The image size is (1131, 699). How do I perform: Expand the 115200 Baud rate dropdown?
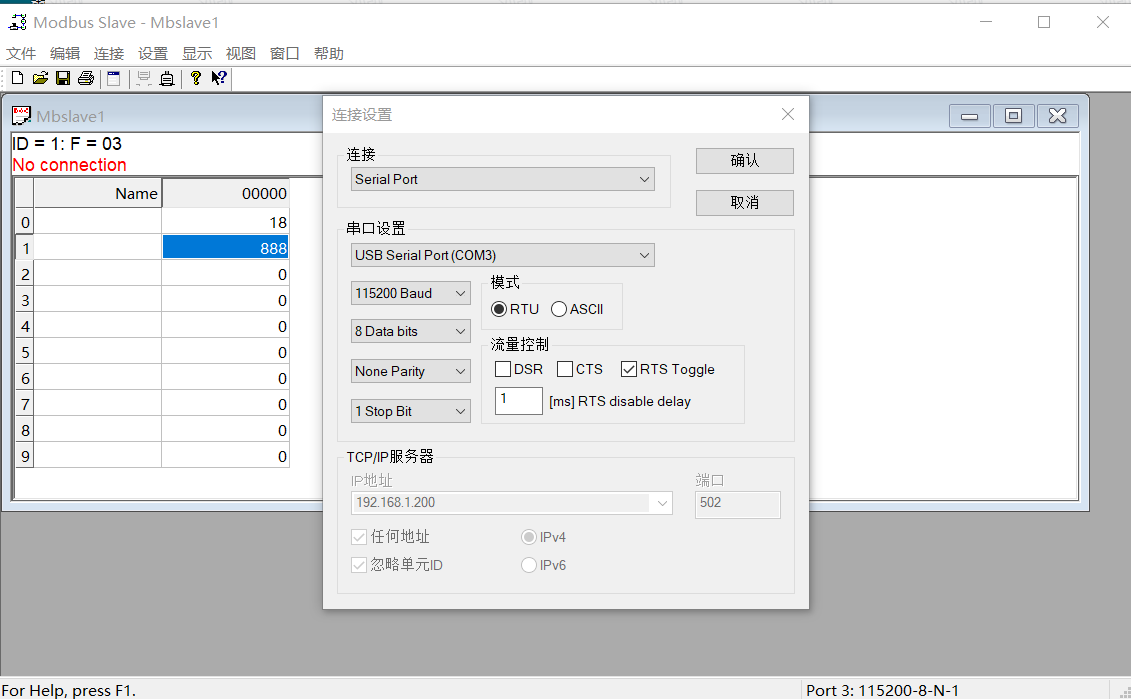click(x=410, y=293)
